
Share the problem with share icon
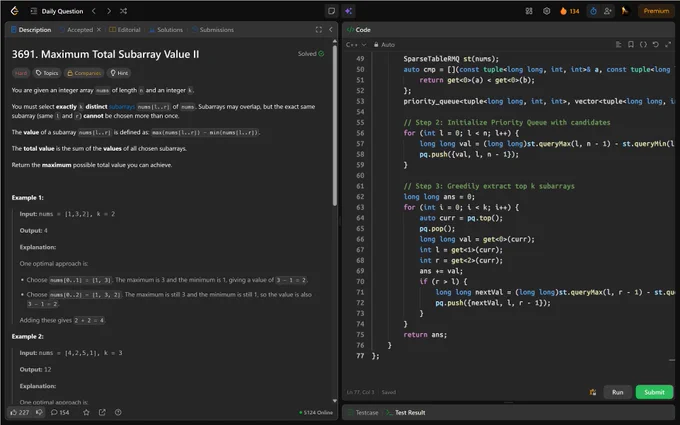click(x=102, y=412)
